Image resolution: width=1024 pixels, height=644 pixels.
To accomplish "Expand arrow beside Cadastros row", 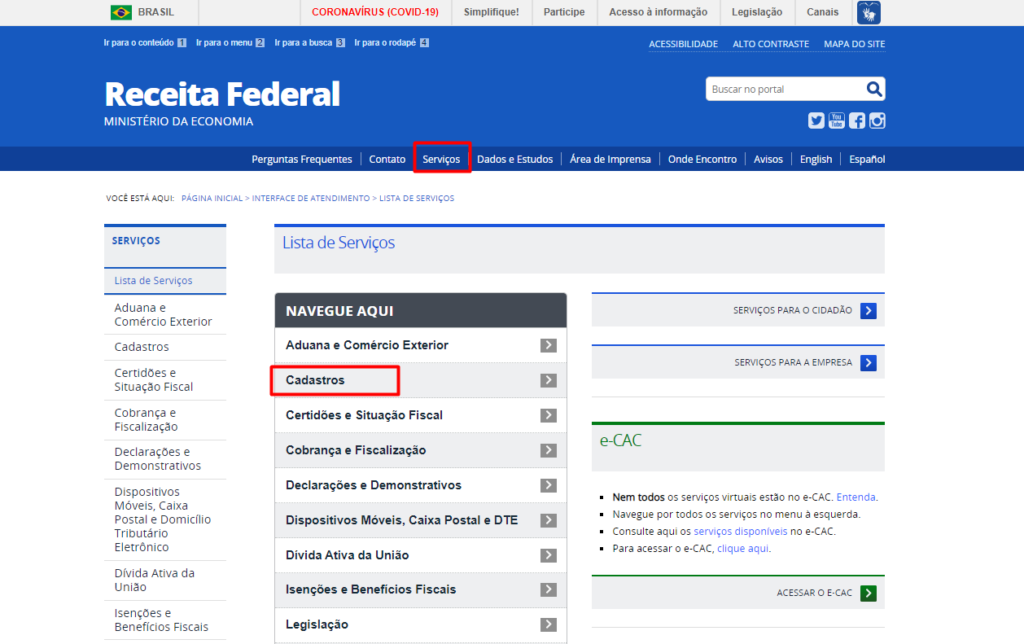I will (x=549, y=380).
